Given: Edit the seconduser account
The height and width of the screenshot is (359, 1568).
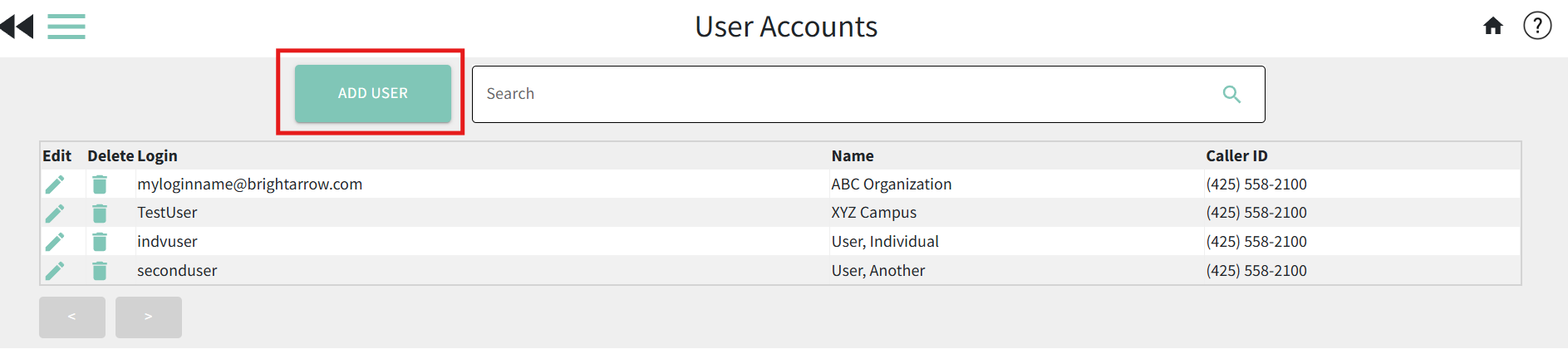Looking at the screenshot, I should click(55, 271).
